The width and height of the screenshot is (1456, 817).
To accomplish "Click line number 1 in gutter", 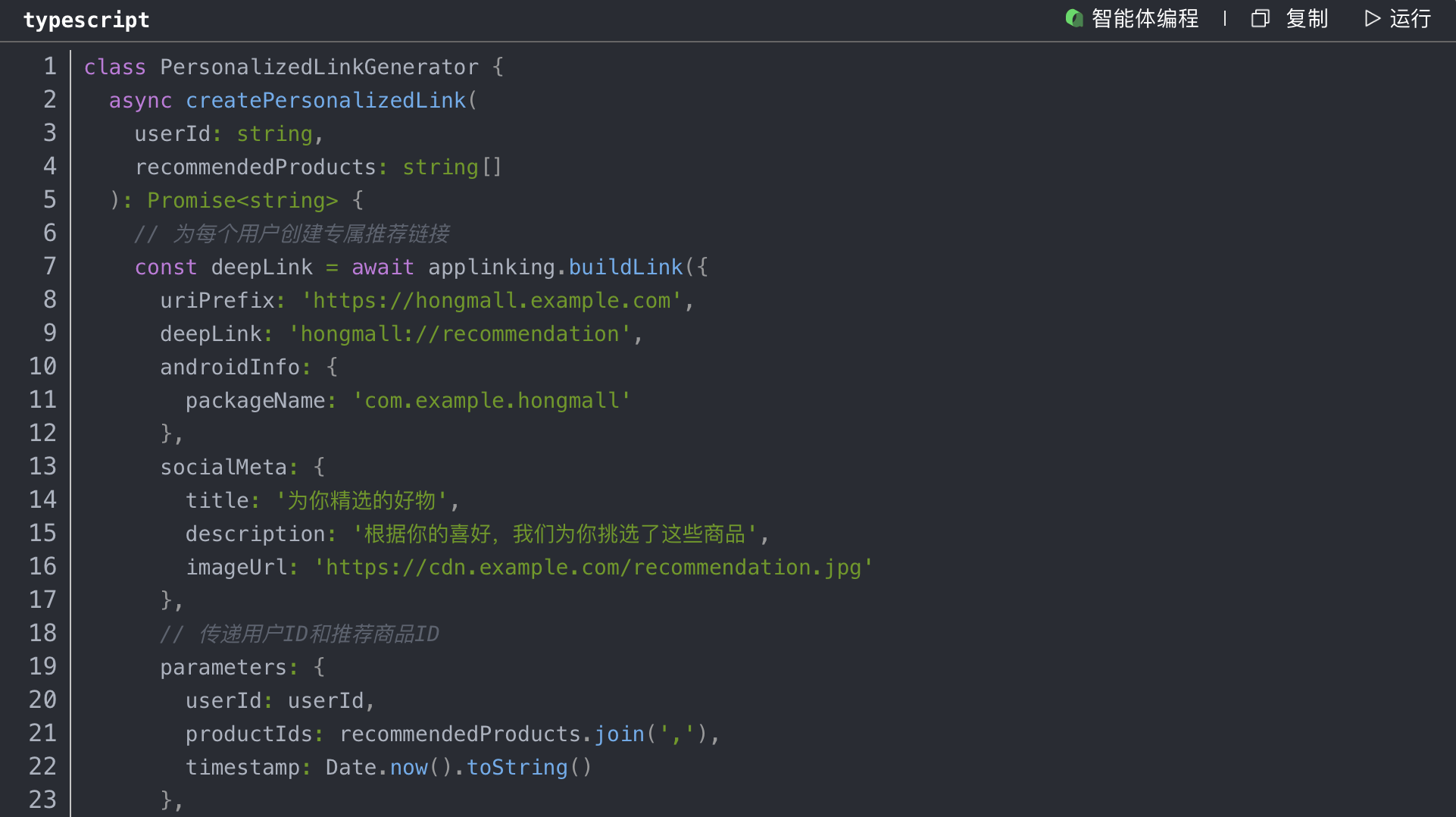I will (50, 67).
